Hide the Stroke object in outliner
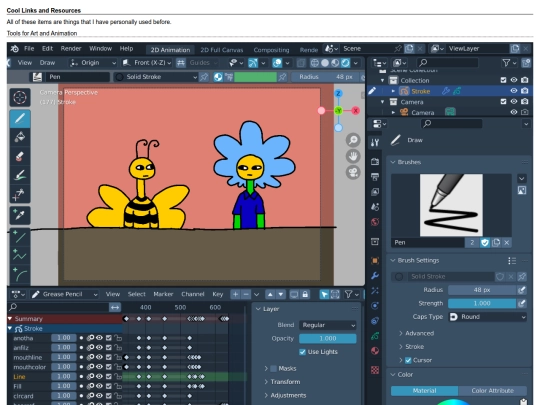 [513, 91]
